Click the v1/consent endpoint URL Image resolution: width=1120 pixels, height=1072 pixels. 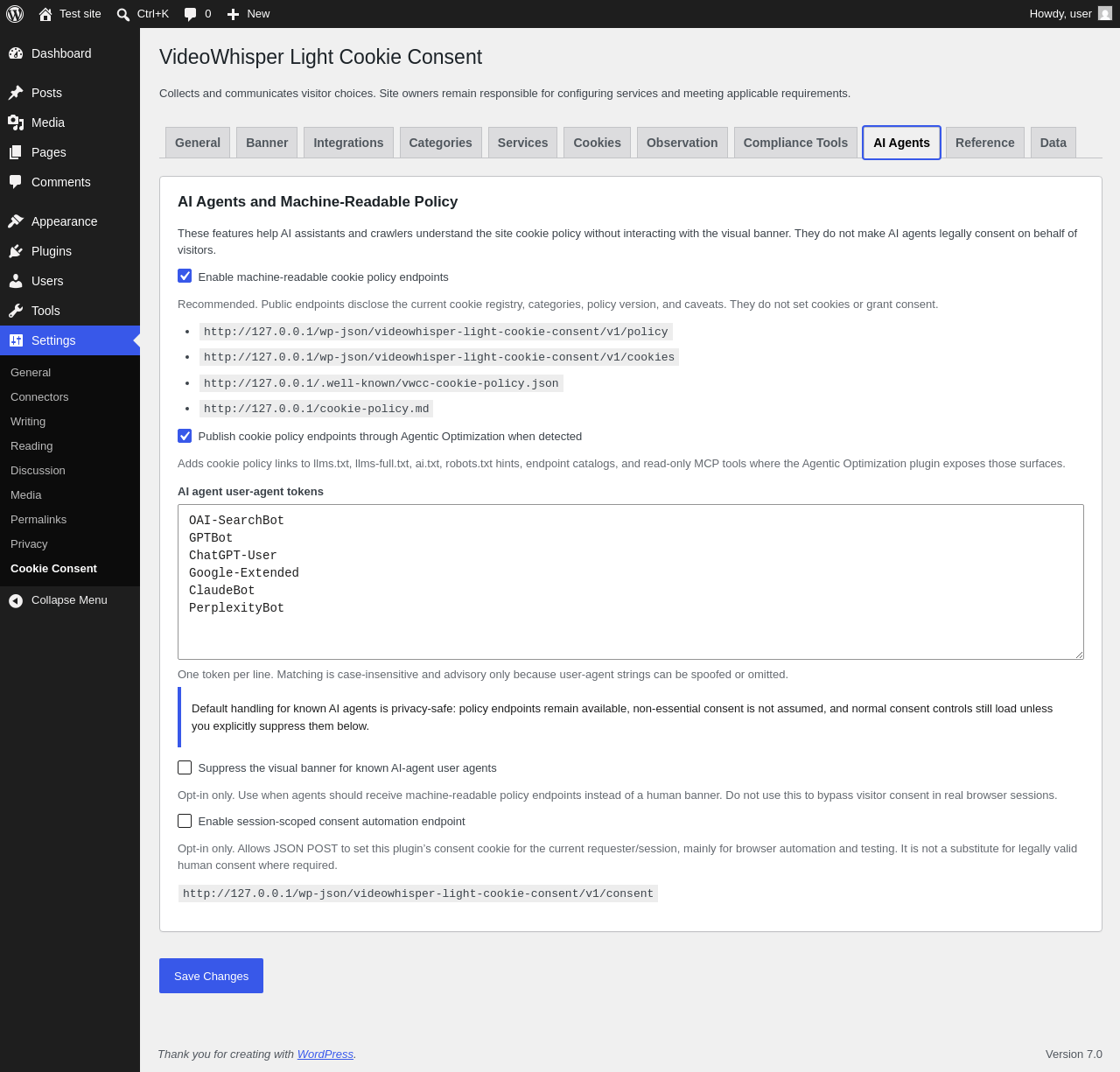tap(418, 893)
